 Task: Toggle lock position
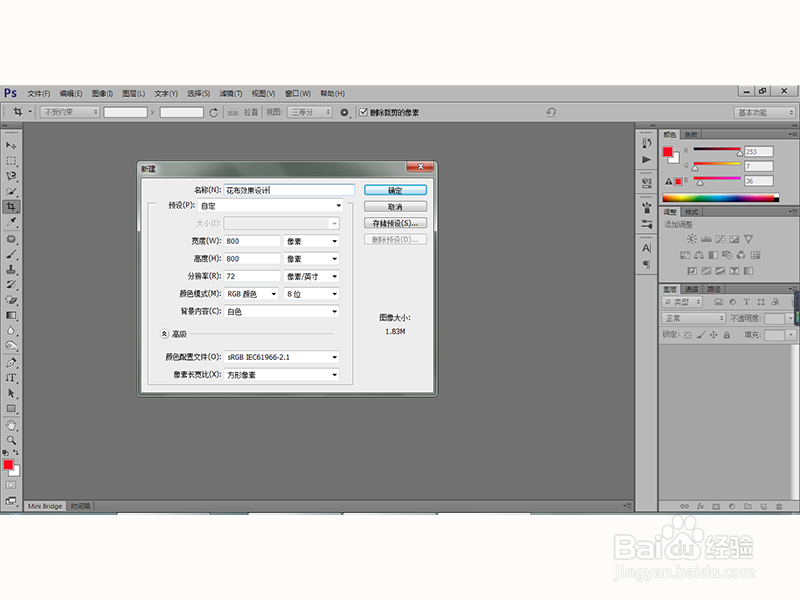[x=714, y=335]
